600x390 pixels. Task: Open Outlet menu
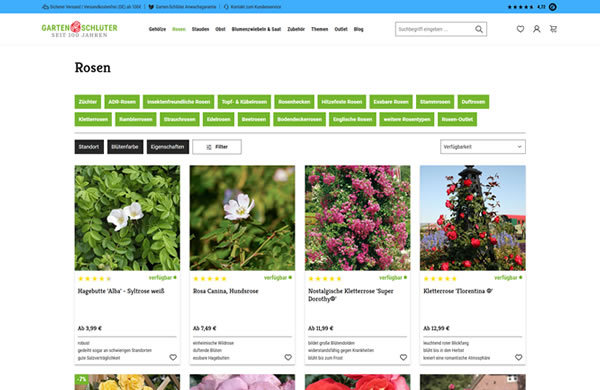click(x=341, y=29)
